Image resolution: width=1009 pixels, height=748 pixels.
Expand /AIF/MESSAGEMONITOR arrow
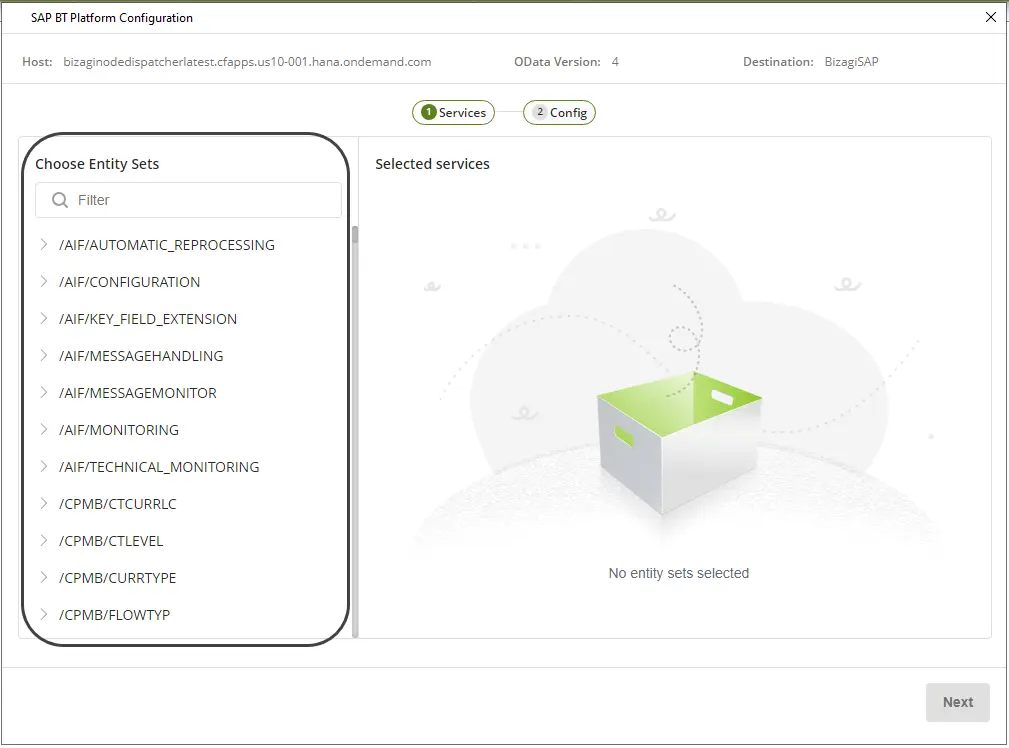(44, 393)
